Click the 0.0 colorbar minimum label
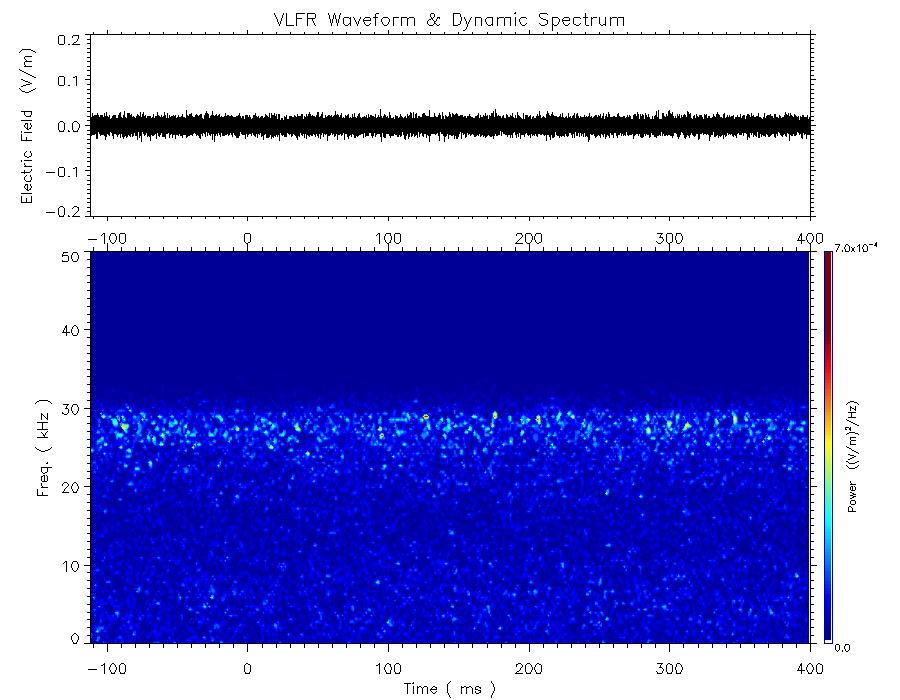Screen dimensions: 900x700 [x=842, y=647]
